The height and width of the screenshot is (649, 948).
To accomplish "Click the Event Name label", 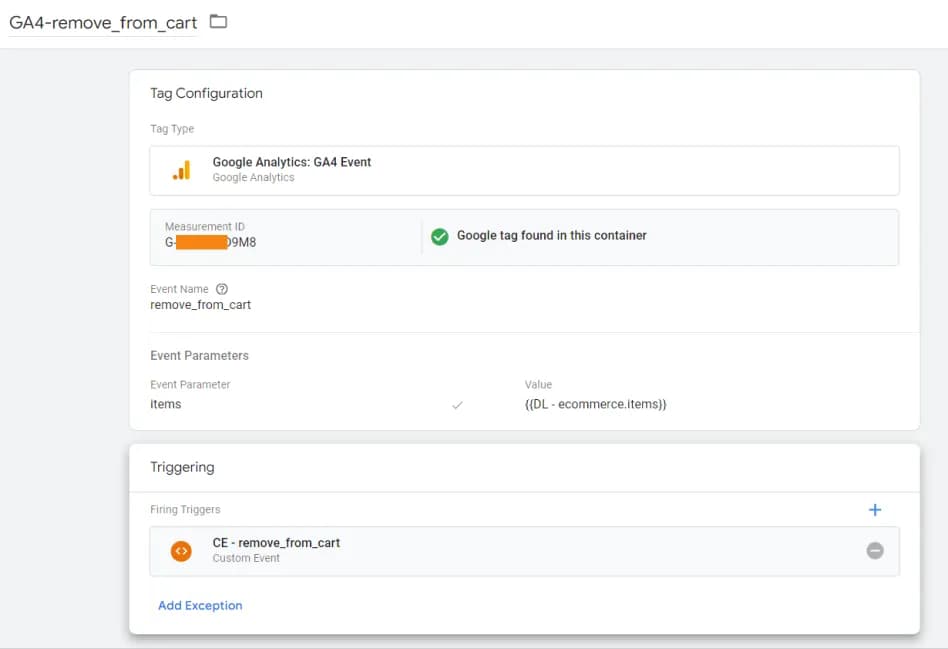I will (179, 289).
